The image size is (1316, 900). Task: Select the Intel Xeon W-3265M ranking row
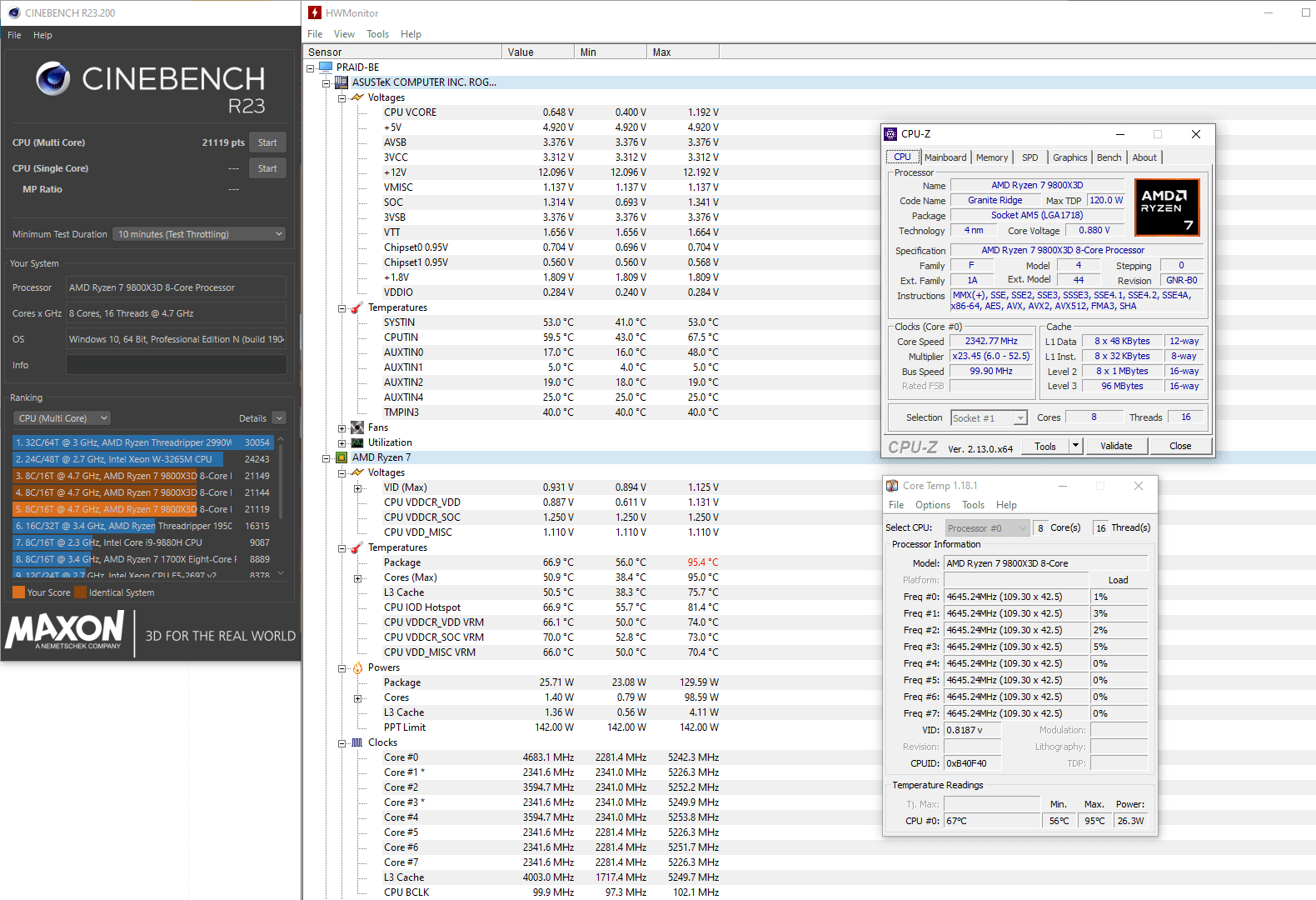142,459
